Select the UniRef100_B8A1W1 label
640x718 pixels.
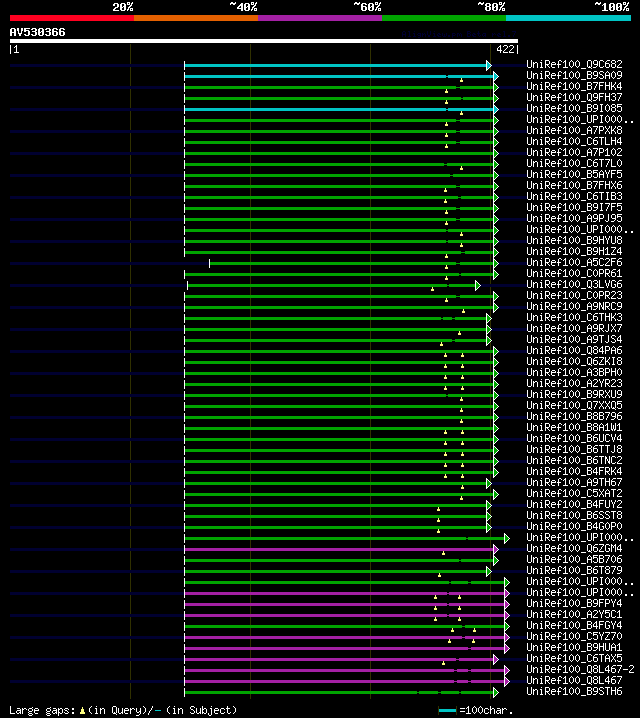pos(574,427)
